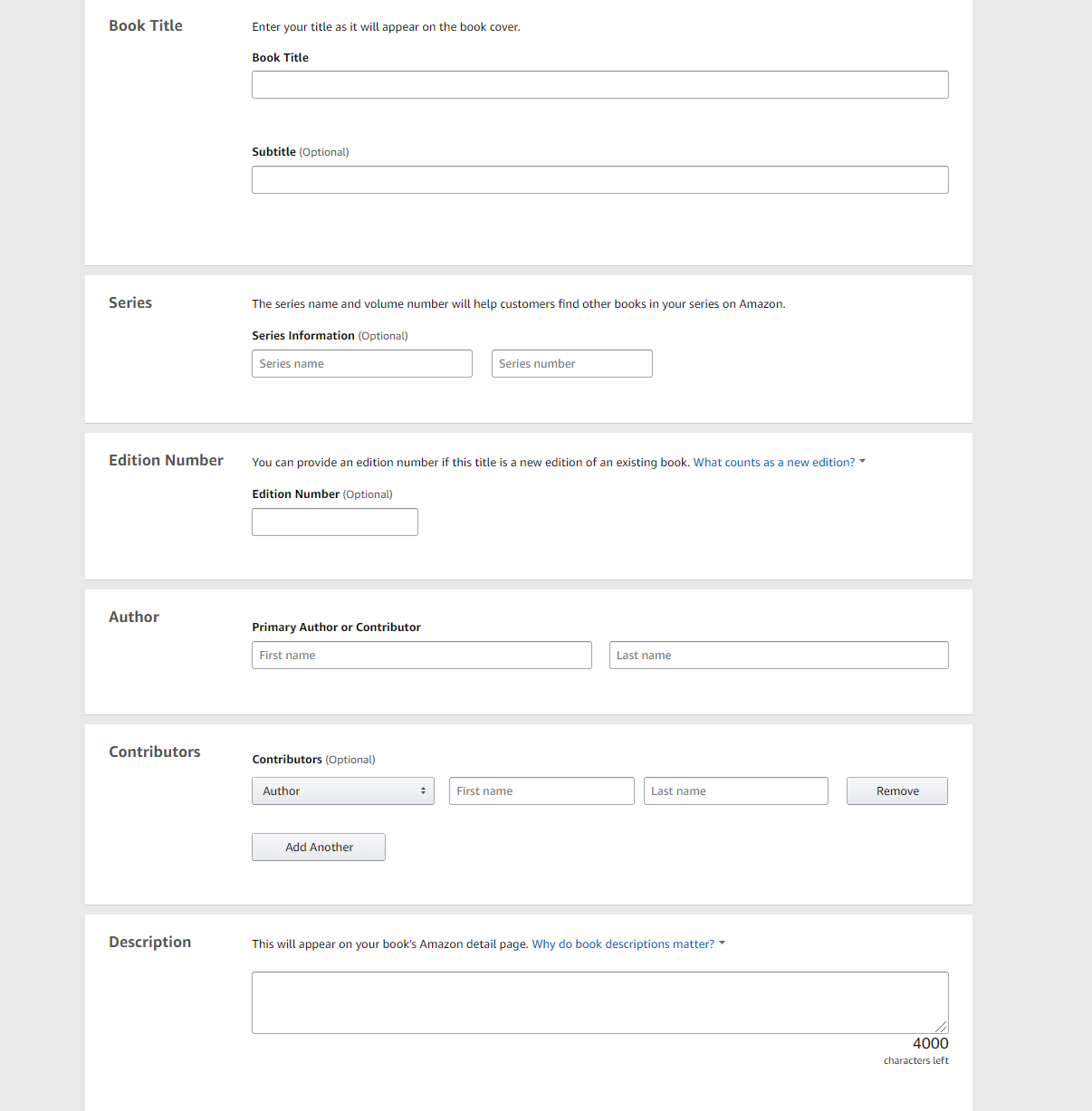
Task: Click the Series number field
Action: tap(571, 364)
